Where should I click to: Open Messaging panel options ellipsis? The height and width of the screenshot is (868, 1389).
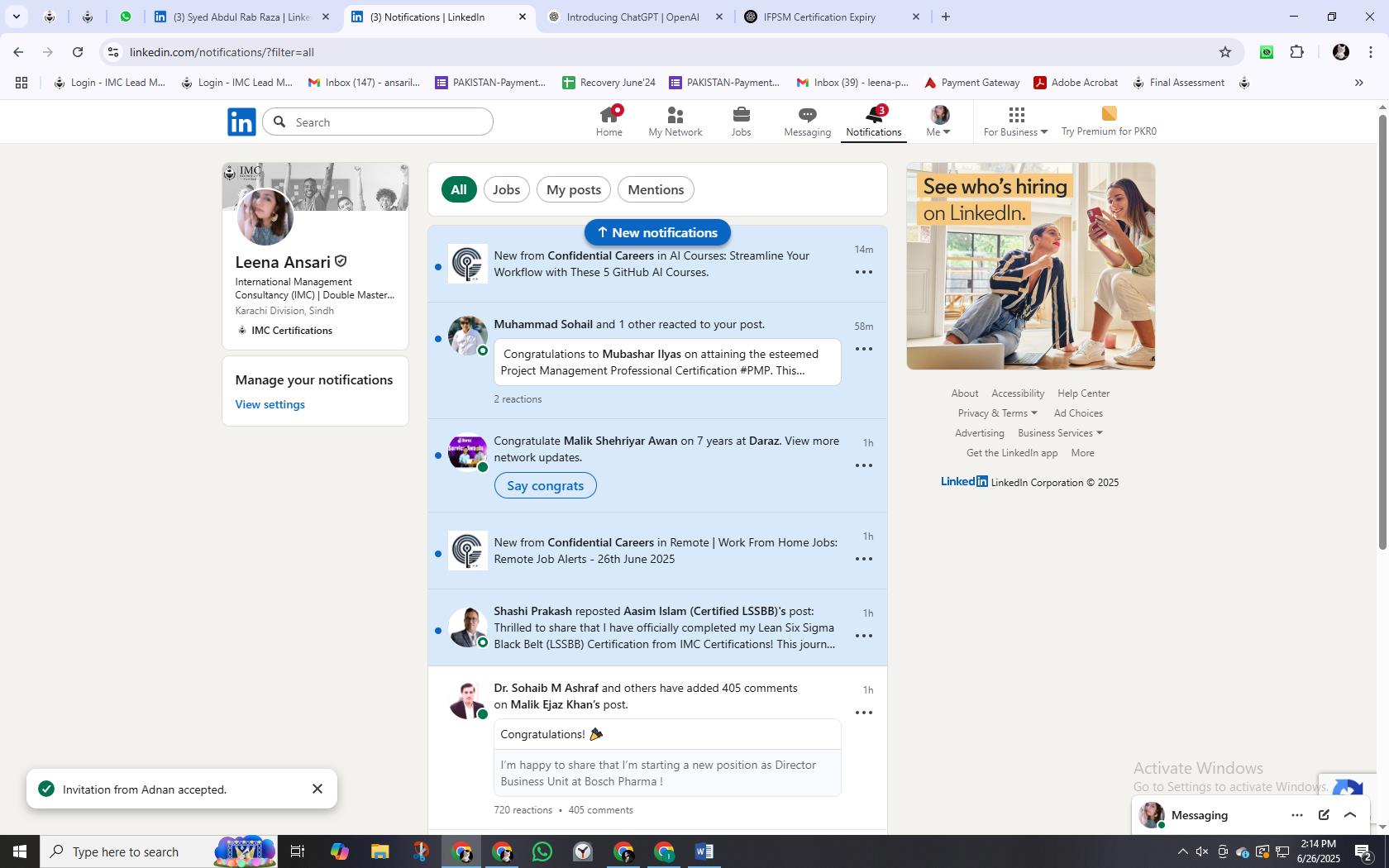click(x=1297, y=815)
